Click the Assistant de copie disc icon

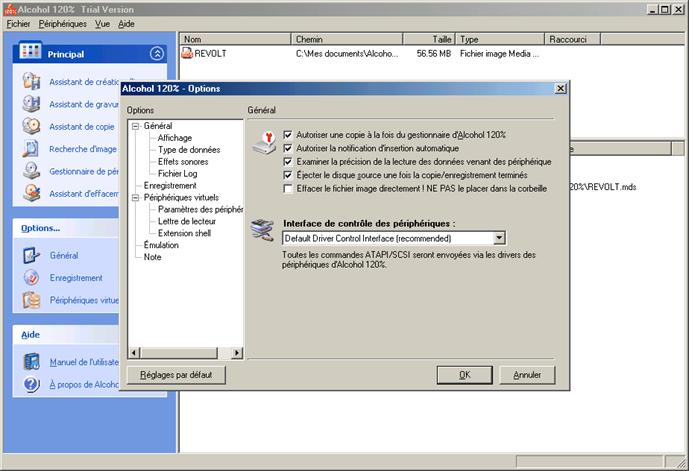(x=32, y=126)
